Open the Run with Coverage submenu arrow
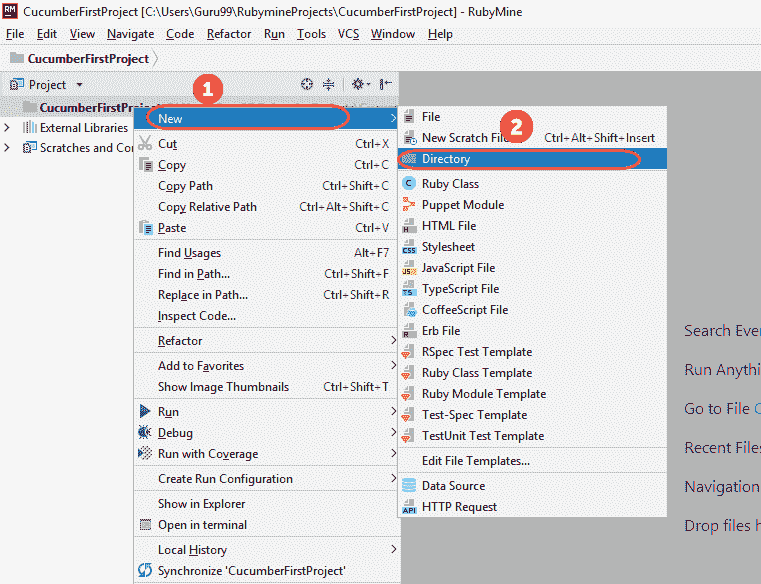 coord(394,453)
